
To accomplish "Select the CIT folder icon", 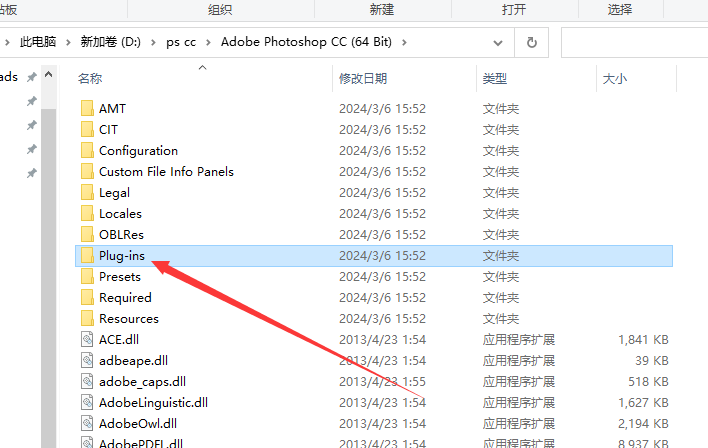I will 87,130.
